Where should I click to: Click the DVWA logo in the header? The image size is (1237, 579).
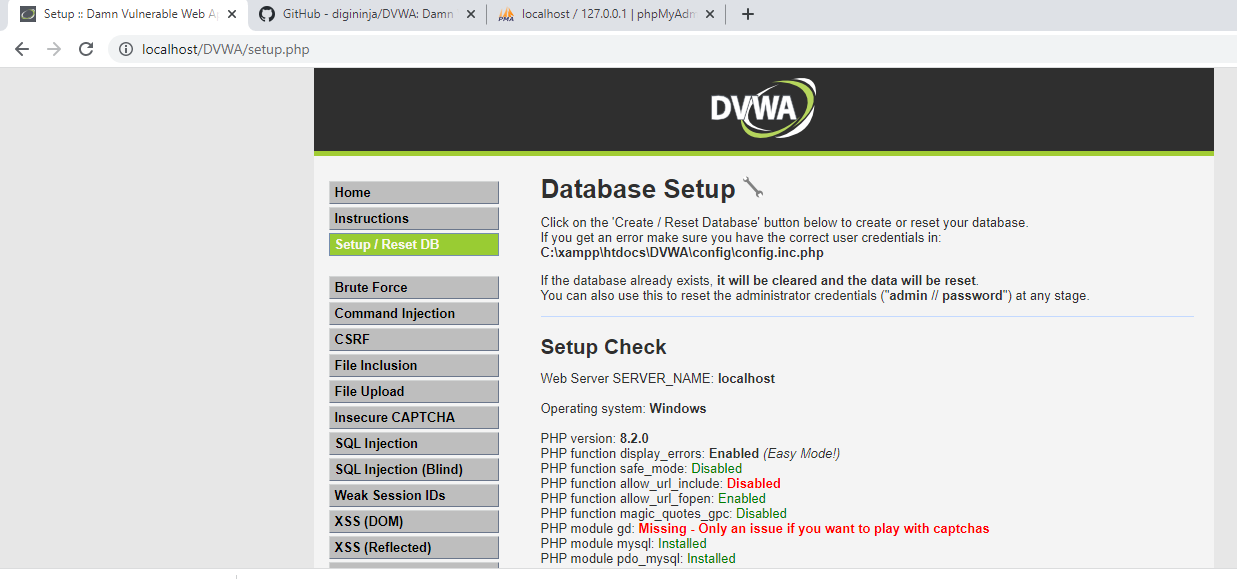[x=763, y=108]
